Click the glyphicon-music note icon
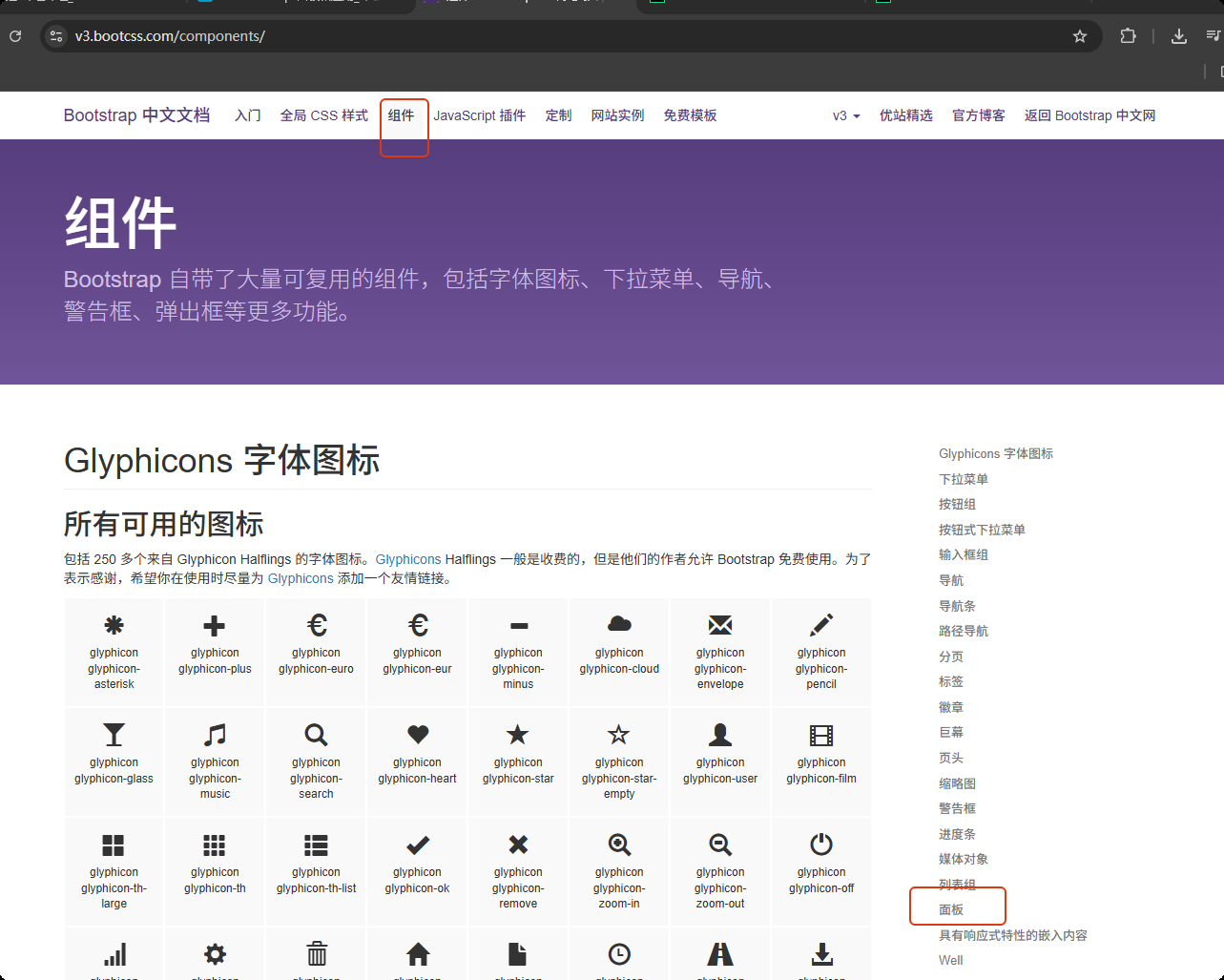This screenshot has height=980, width=1224. 215,735
